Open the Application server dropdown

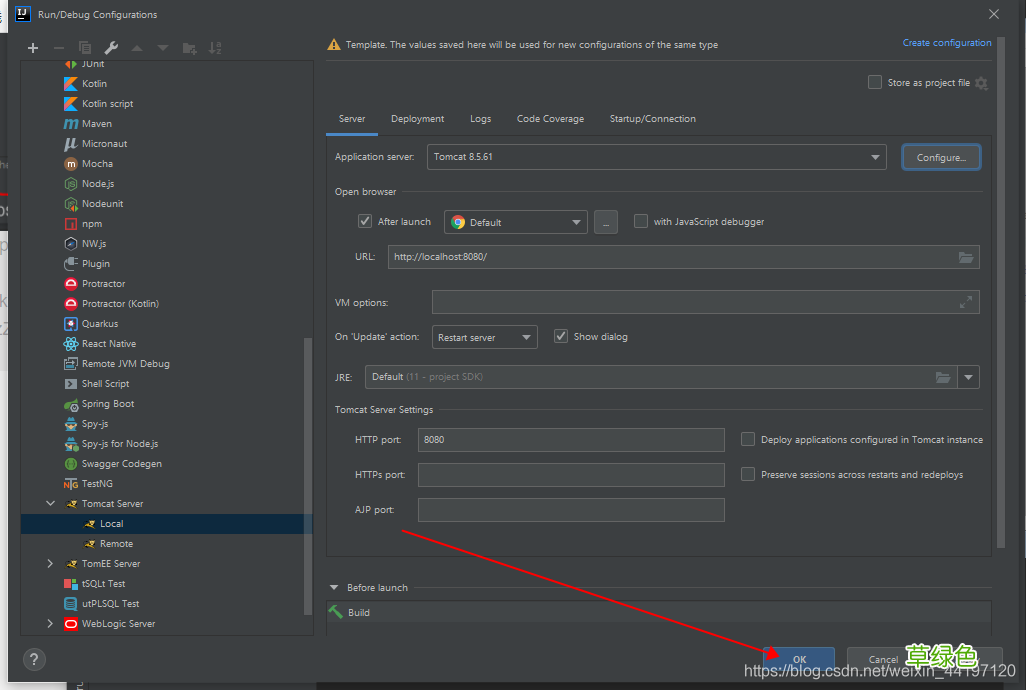point(875,157)
